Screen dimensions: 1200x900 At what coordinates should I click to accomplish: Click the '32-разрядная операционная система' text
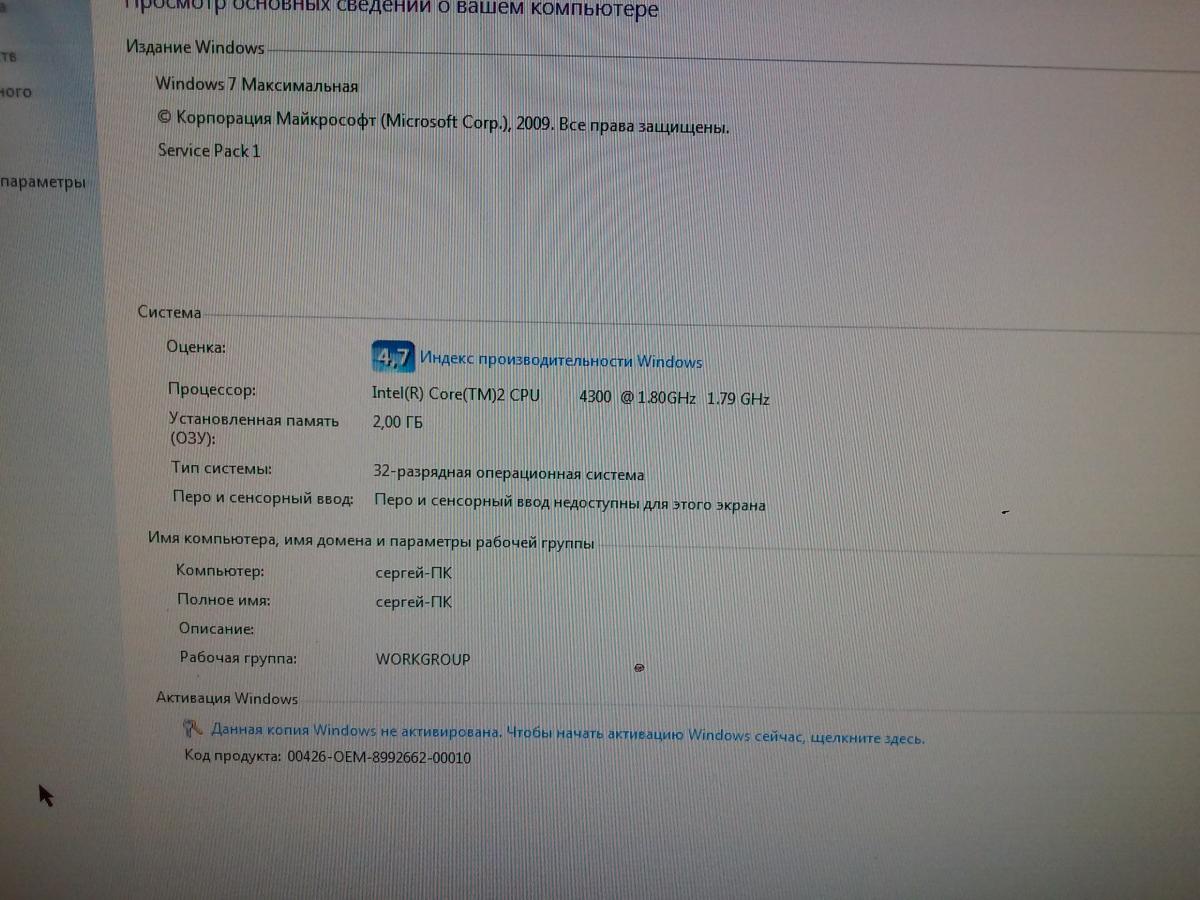508,475
